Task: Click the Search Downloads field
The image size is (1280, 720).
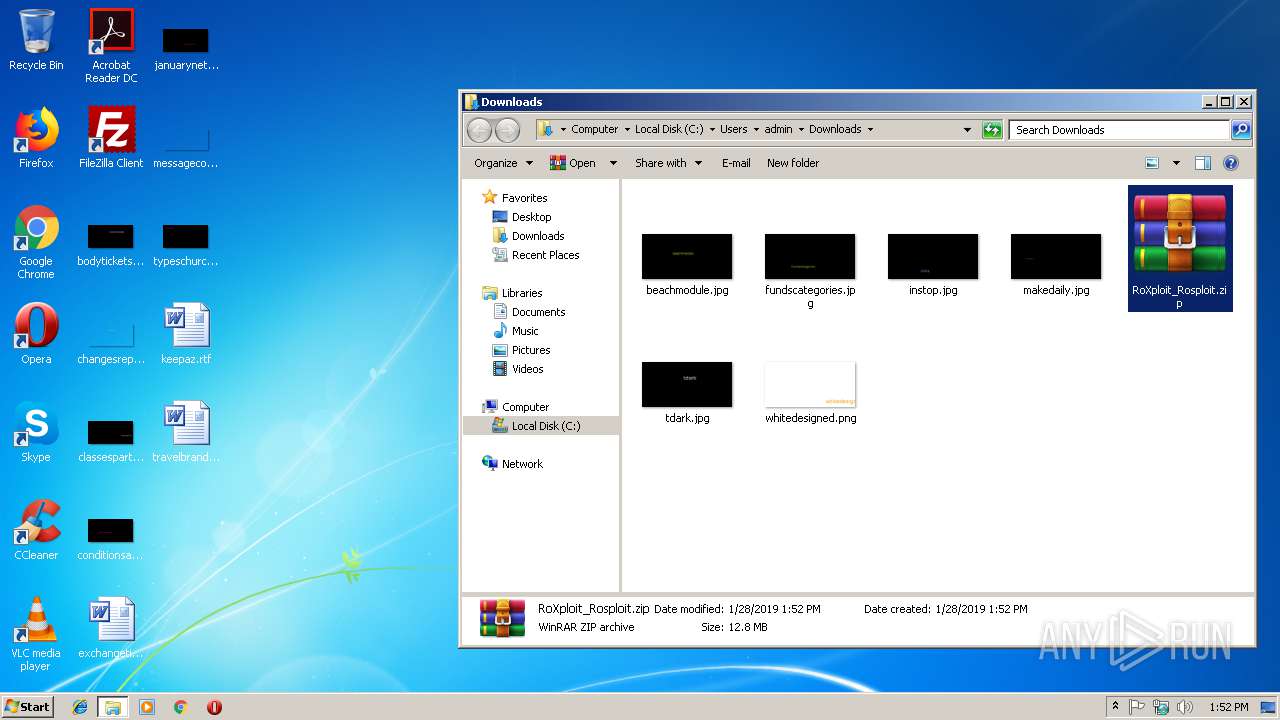Action: click(x=1119, y=129)
